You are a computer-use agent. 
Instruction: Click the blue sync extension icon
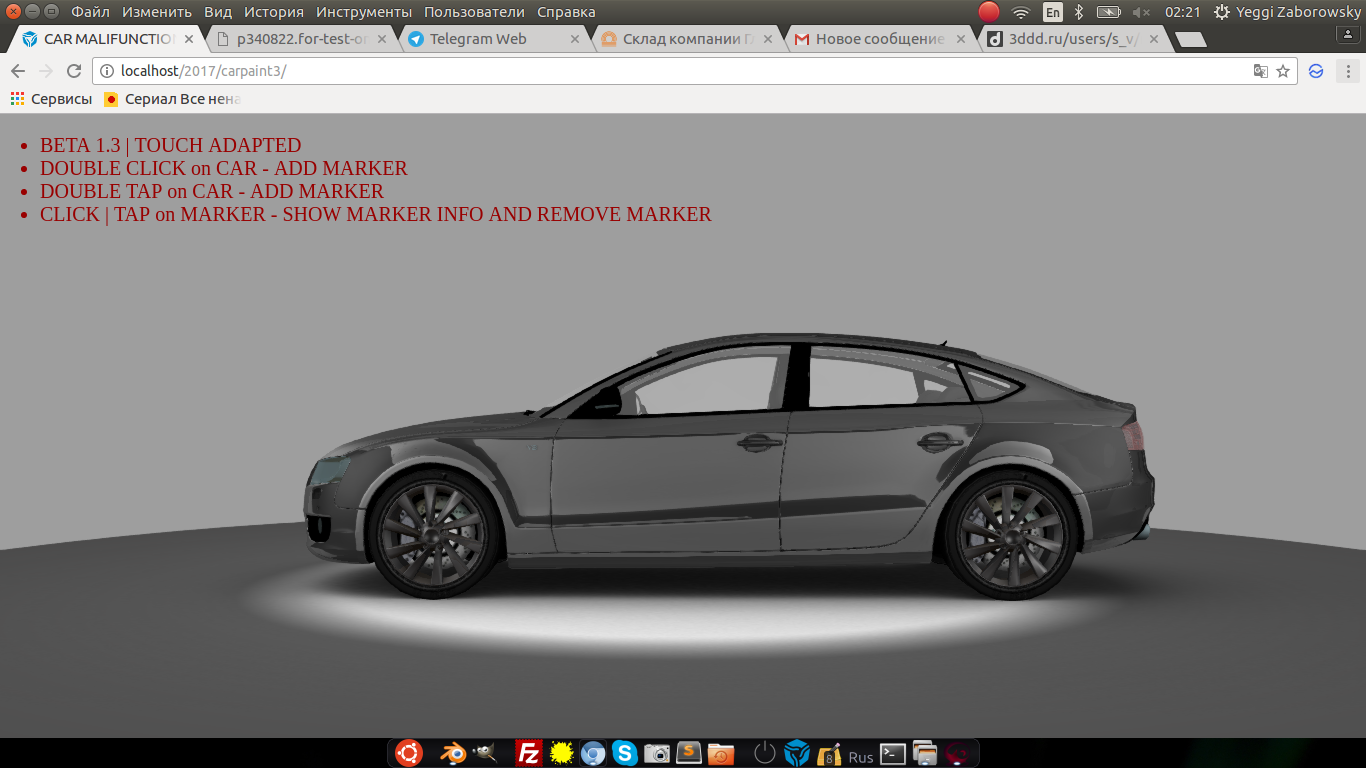point(1316,71)
